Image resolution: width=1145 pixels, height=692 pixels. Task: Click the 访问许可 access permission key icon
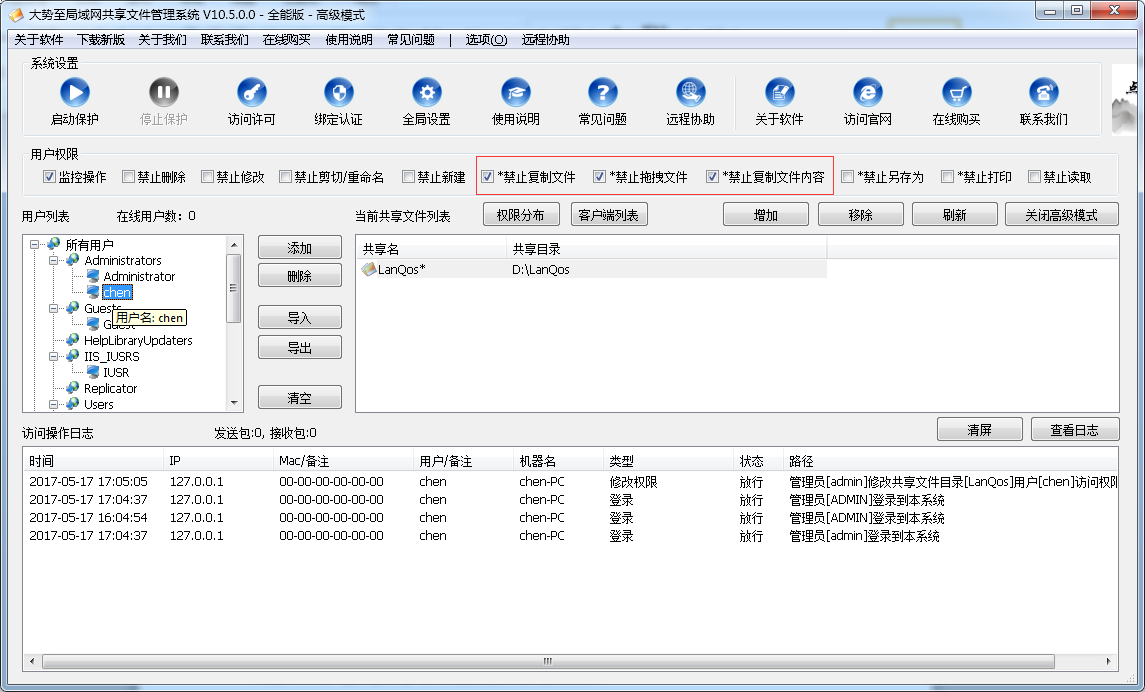click(x=251, y=93)
